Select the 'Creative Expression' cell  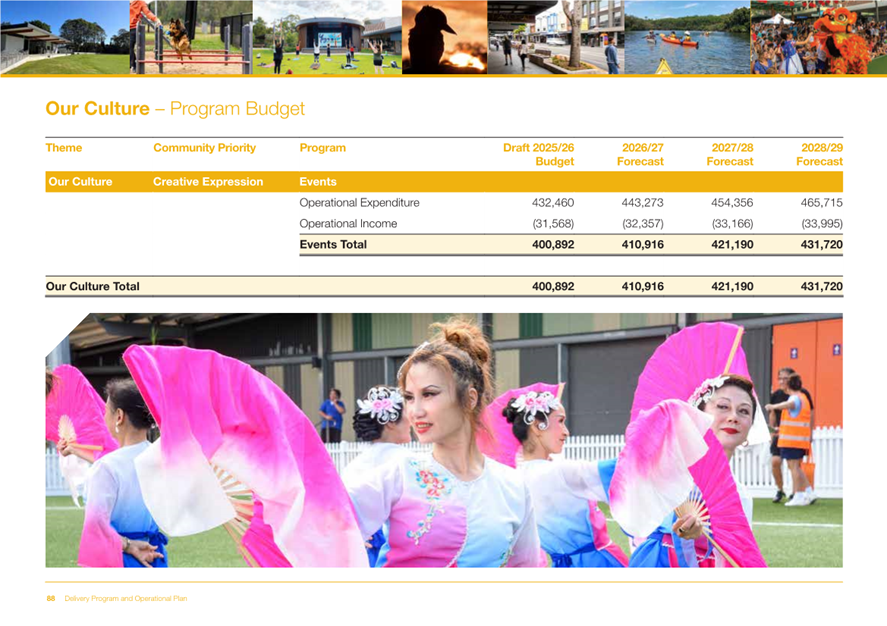coord(208,182)
